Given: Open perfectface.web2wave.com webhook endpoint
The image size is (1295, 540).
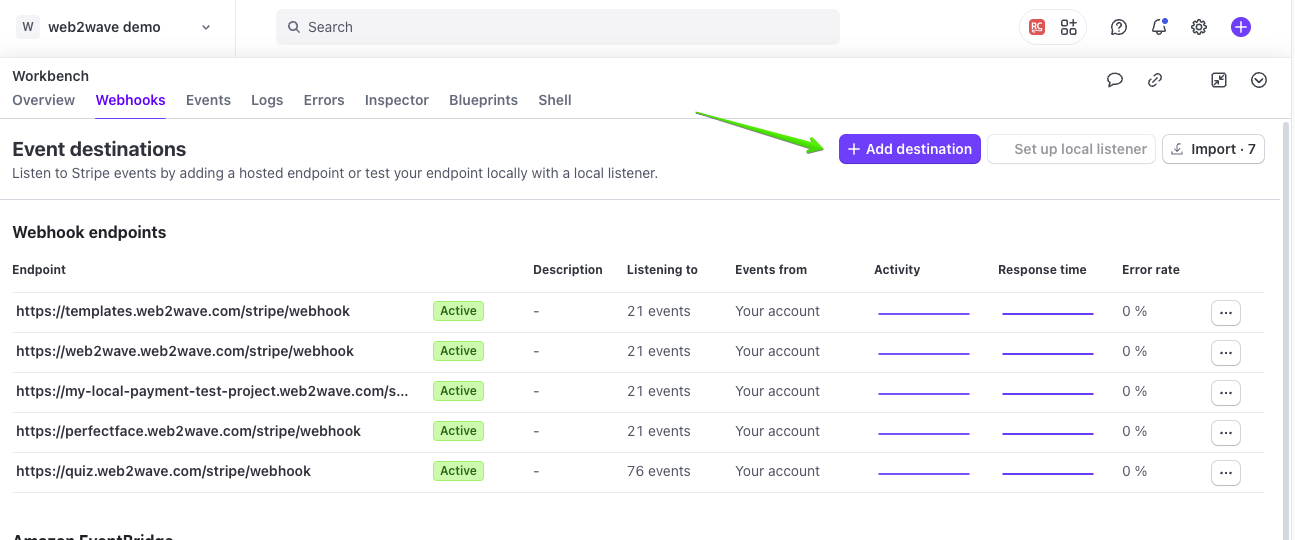Looking at the screenshot, I should coord(188,431).
